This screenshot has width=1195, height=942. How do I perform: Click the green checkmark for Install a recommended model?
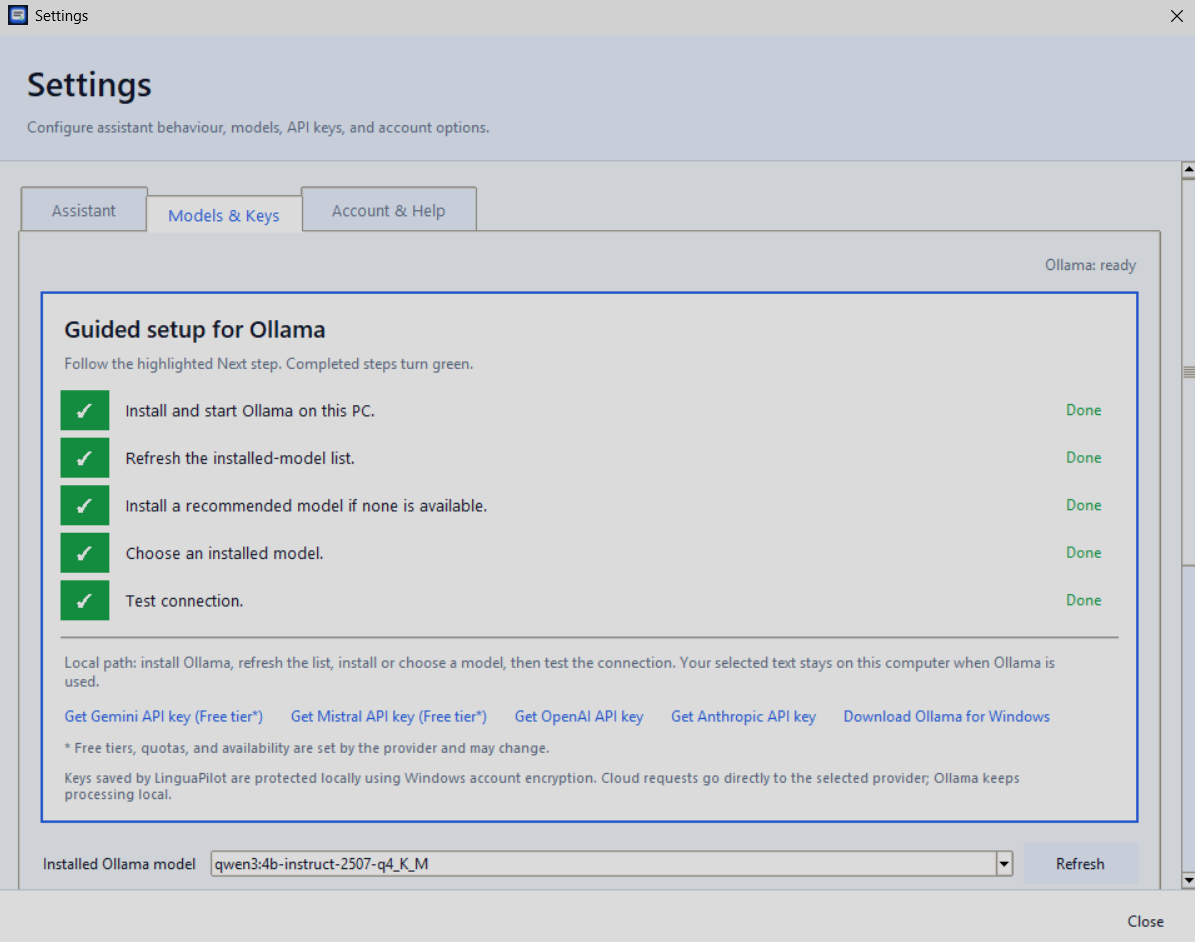(x=85, y=505)
